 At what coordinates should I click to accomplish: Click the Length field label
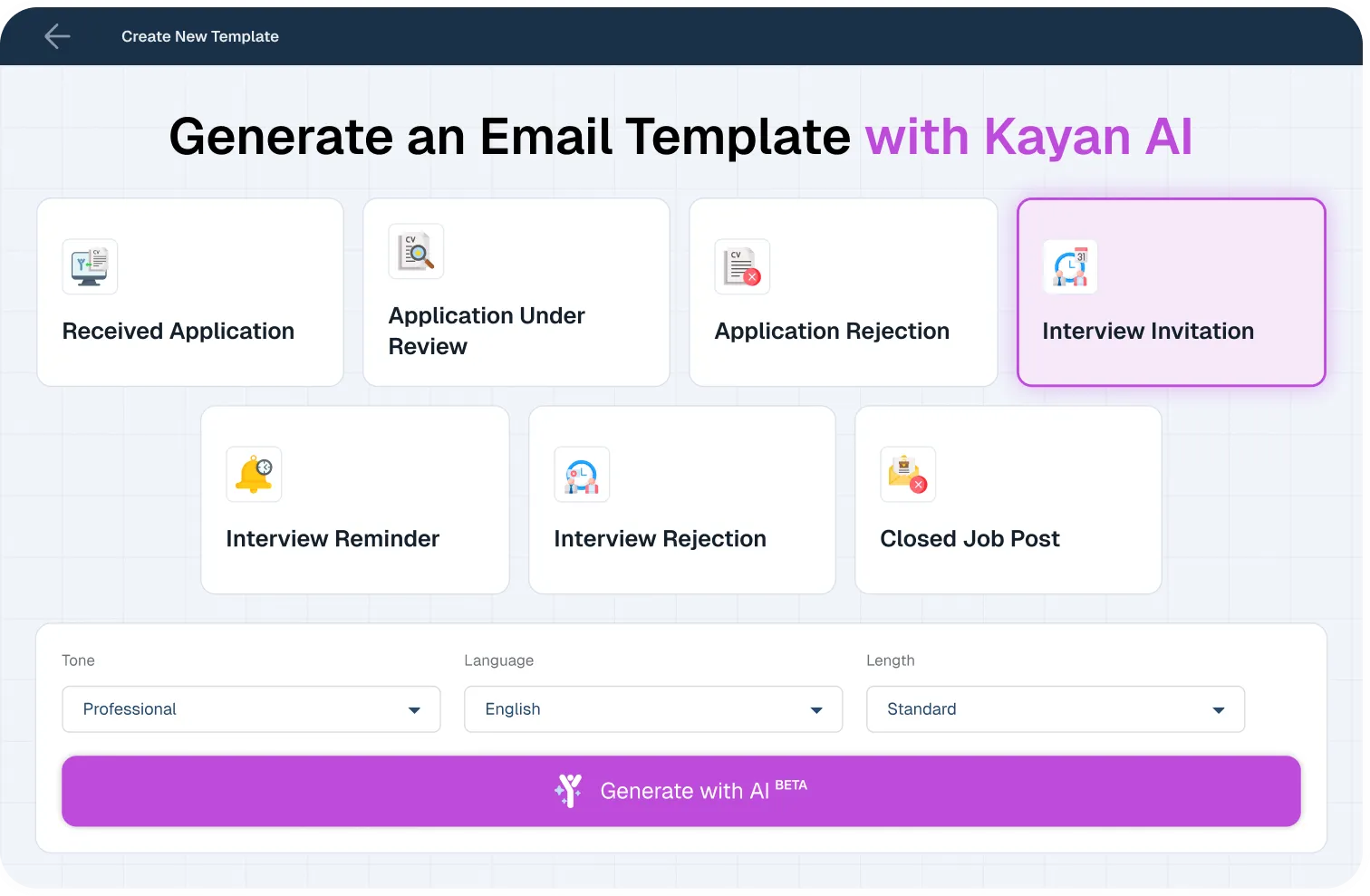click(890, 660)
